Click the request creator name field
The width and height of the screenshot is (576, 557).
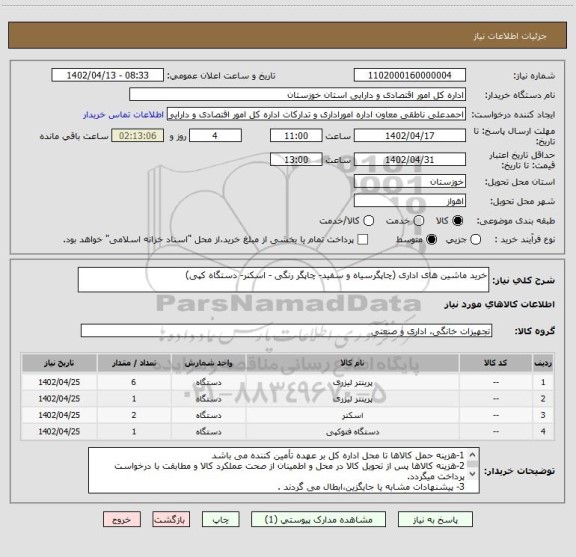click(x=316, y=115)
